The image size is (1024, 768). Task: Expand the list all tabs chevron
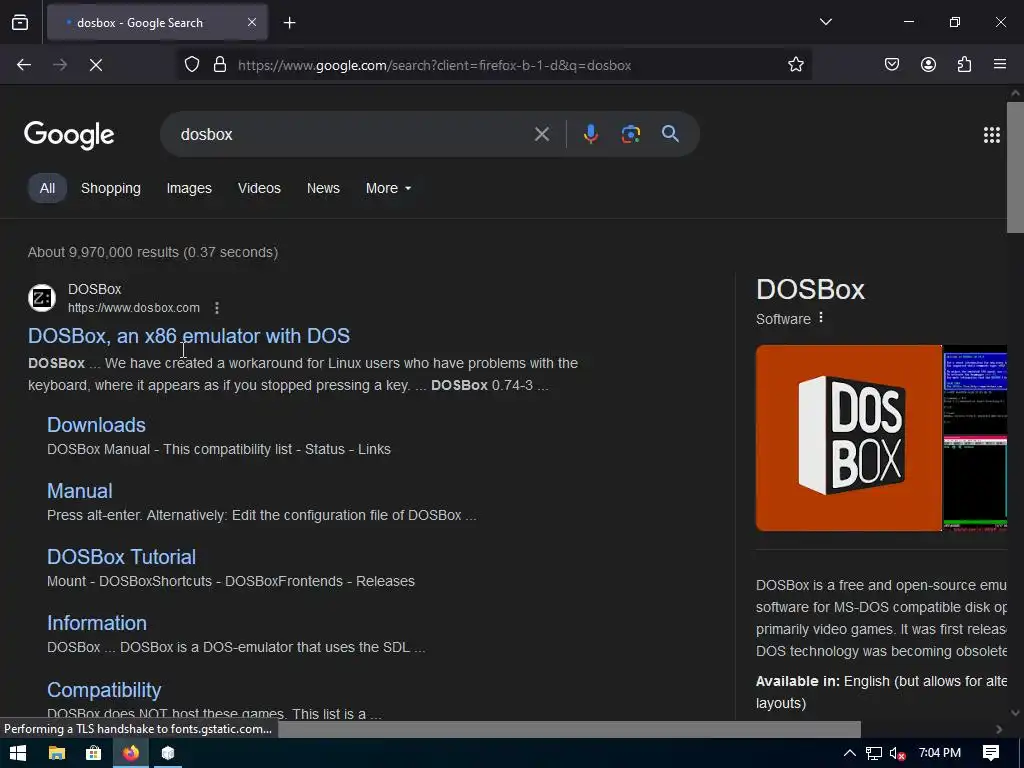(825, 22)
